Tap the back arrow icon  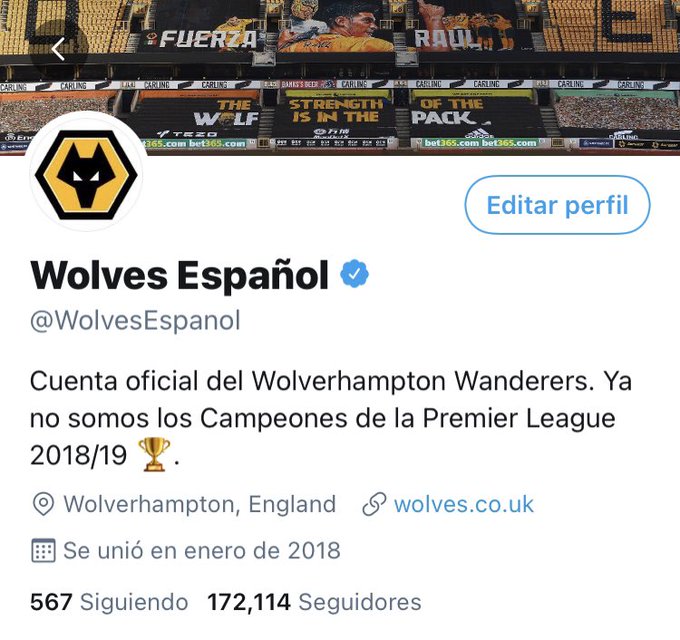[58, 49]
